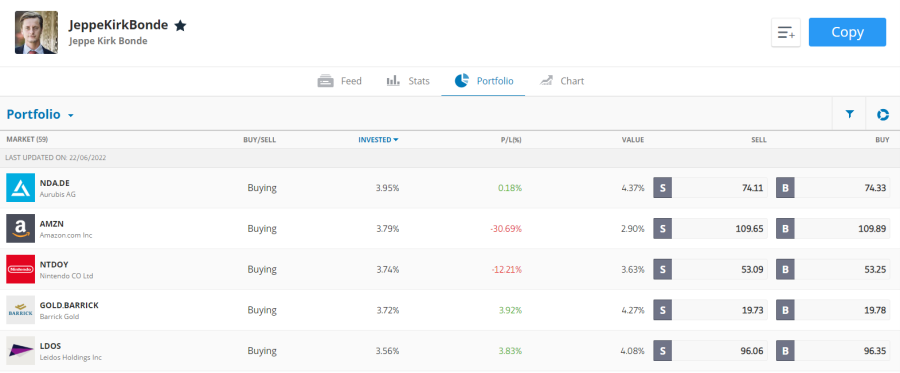Open the Amazon.com Inc logo icon
This screenshot has width=900, height=373.
(x=21, y=228)
